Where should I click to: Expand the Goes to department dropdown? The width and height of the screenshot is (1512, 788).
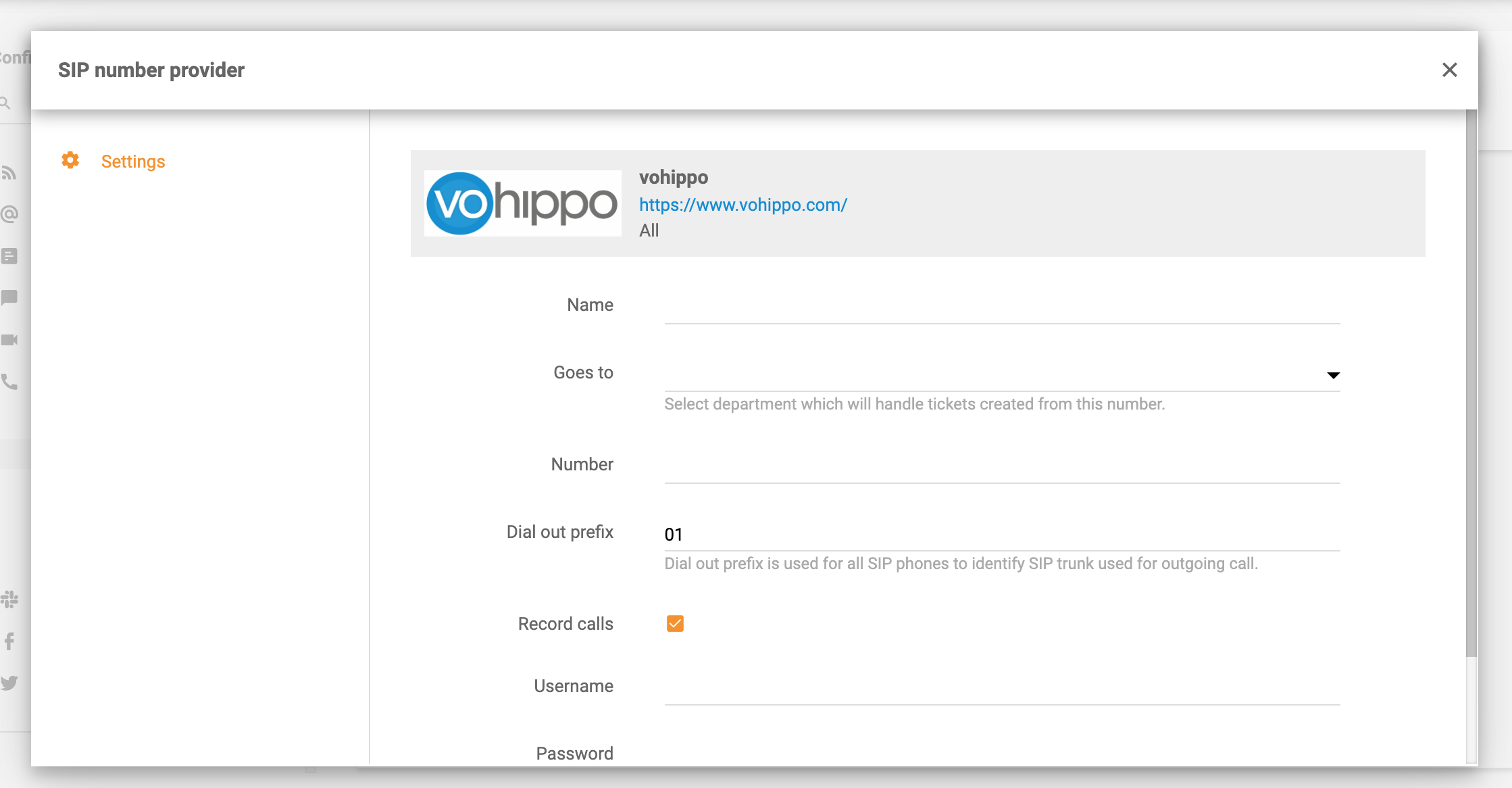coord(1333,375)
